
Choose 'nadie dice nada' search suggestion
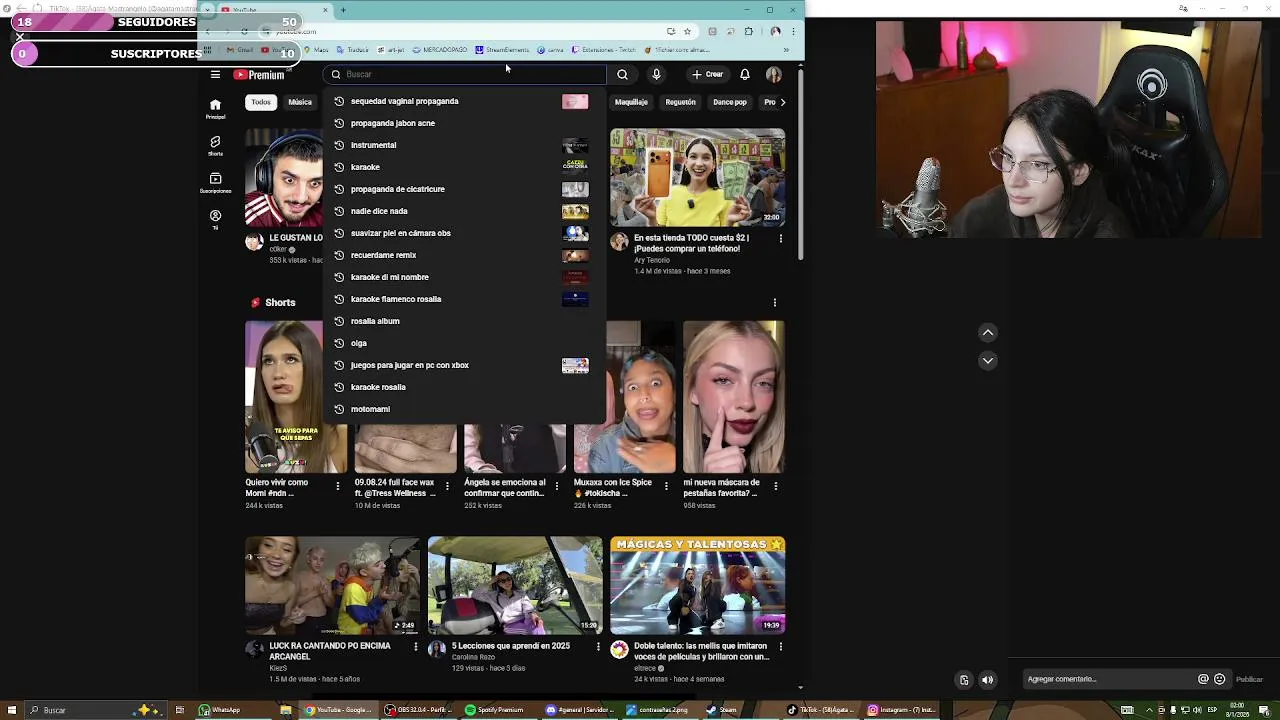464,211
